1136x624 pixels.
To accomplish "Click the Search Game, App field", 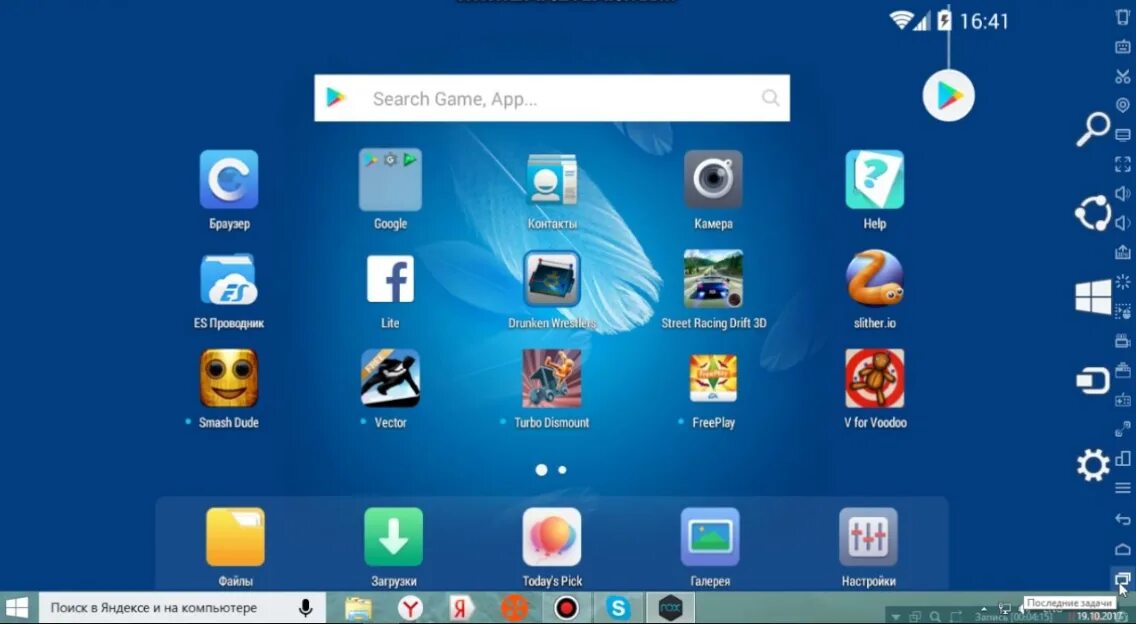I will pyautogui.click(x=552, y=98).
